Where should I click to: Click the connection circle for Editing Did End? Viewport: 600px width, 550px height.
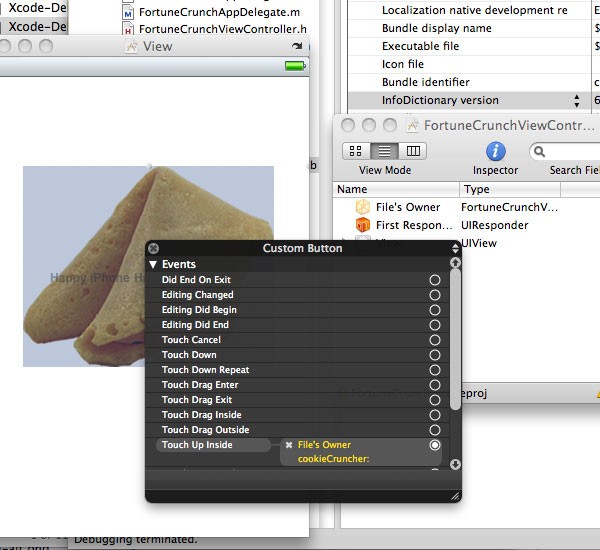[435, 325]
